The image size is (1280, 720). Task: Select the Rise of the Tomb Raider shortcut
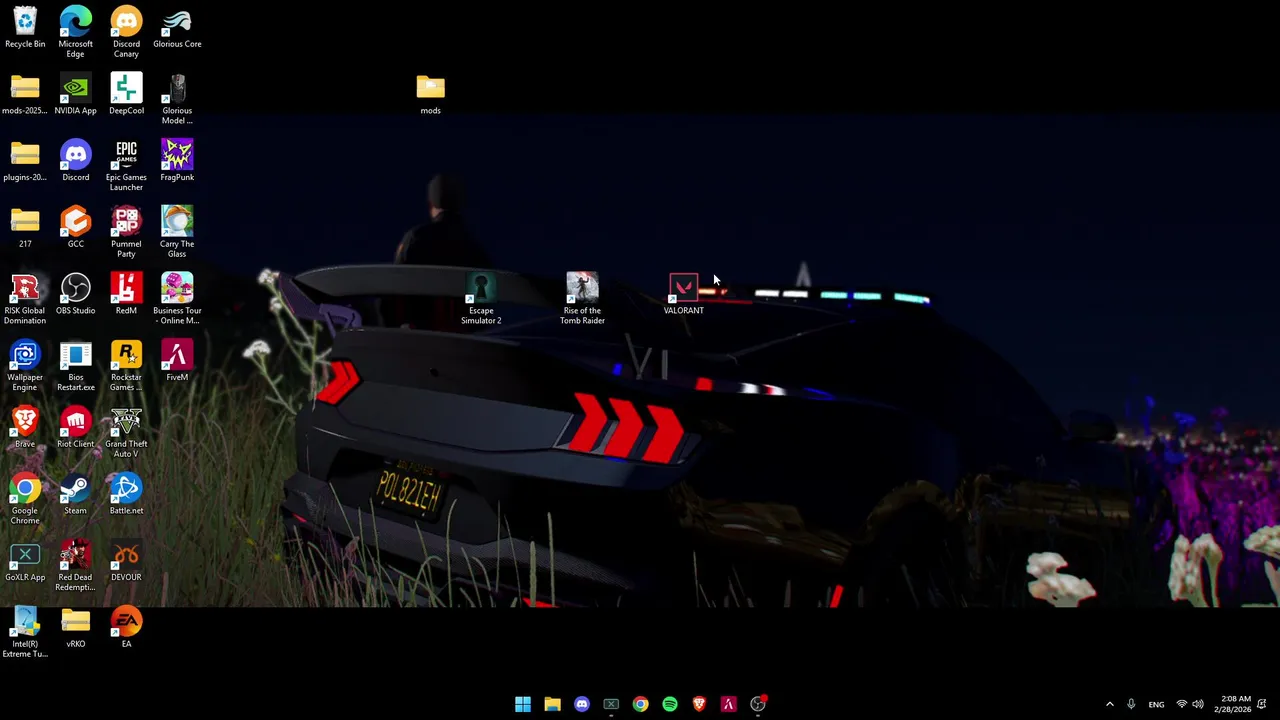coord(582,300)
